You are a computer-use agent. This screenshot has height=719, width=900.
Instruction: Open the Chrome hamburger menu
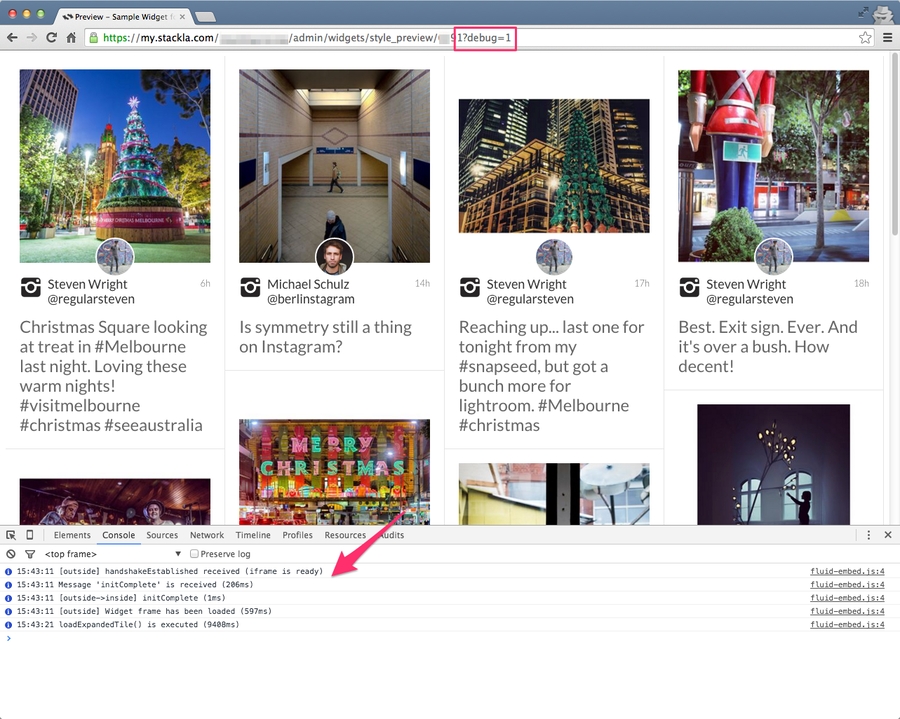coord(888,38)
